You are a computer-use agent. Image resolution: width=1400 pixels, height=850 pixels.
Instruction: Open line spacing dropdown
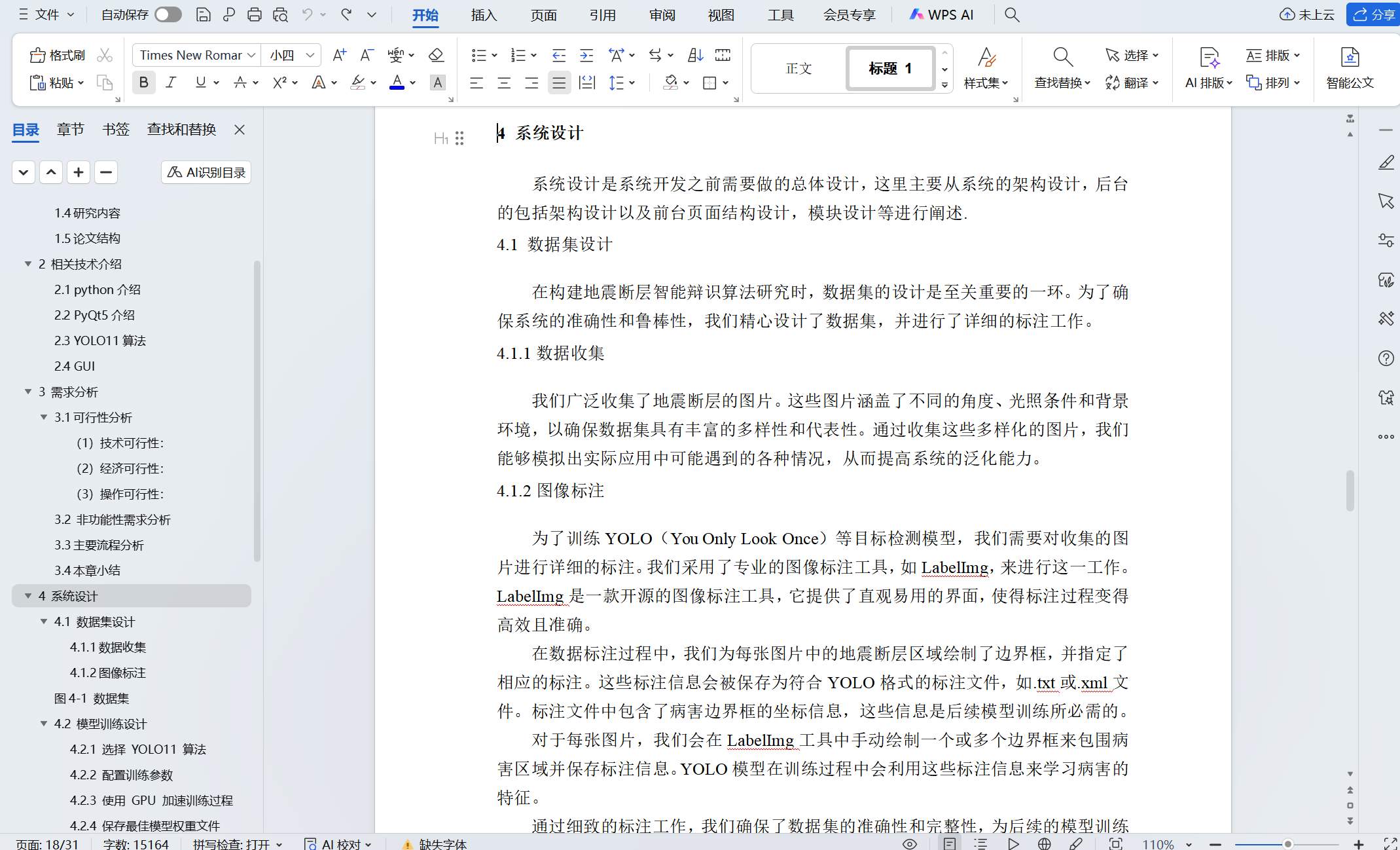point(632,83)
